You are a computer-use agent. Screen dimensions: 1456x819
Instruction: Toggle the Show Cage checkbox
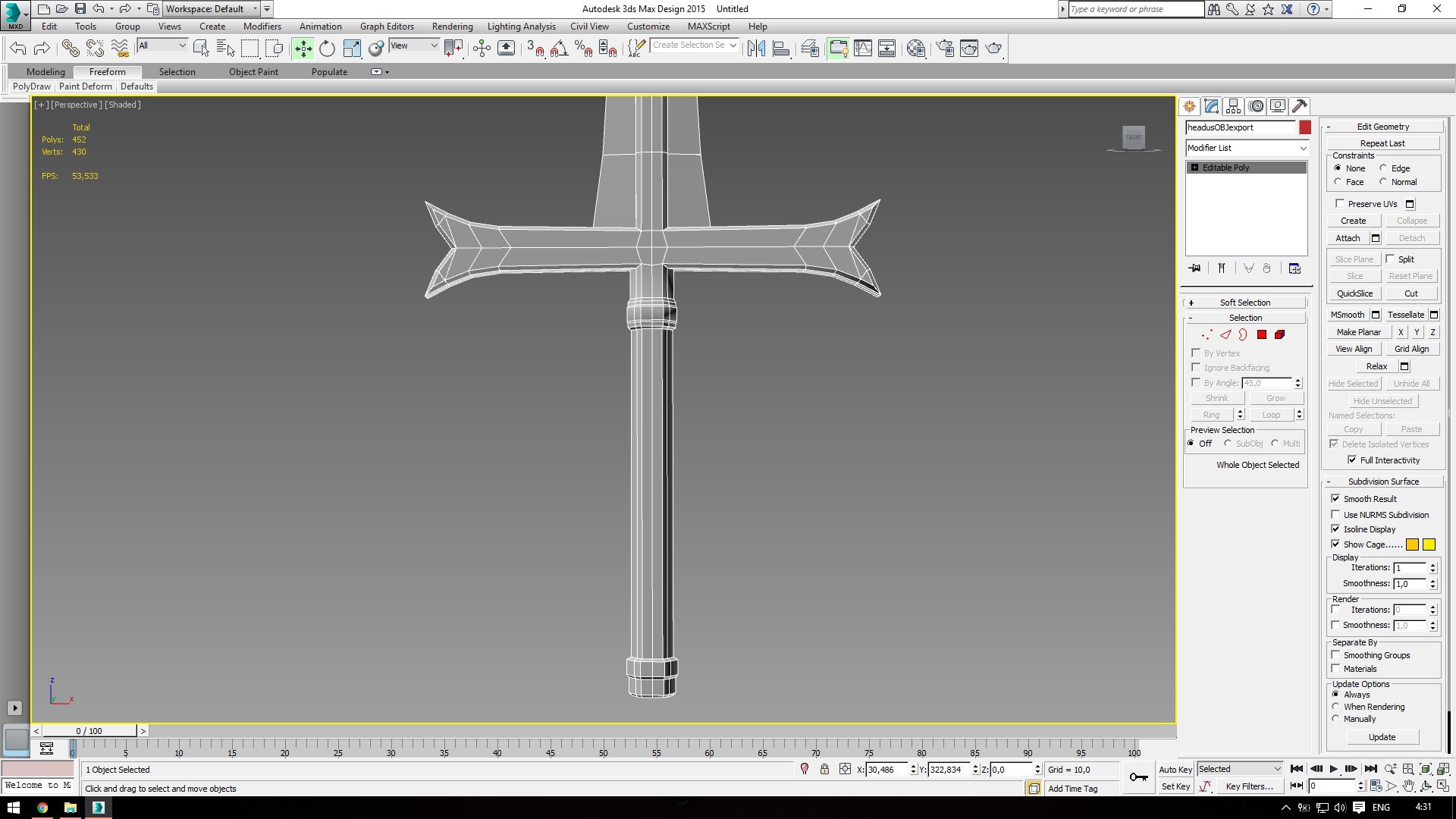tap(1335, 544)
